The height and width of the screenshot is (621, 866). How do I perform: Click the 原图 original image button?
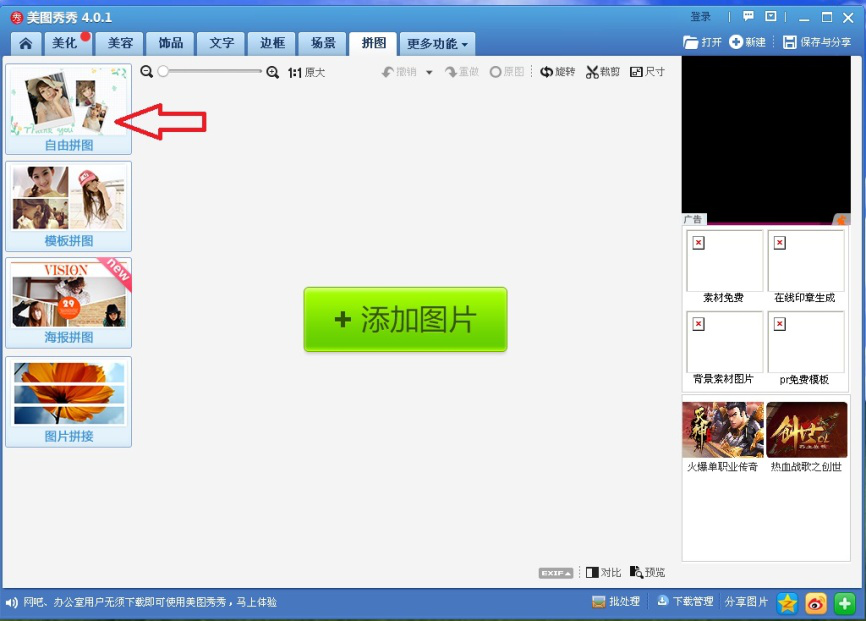507,72
